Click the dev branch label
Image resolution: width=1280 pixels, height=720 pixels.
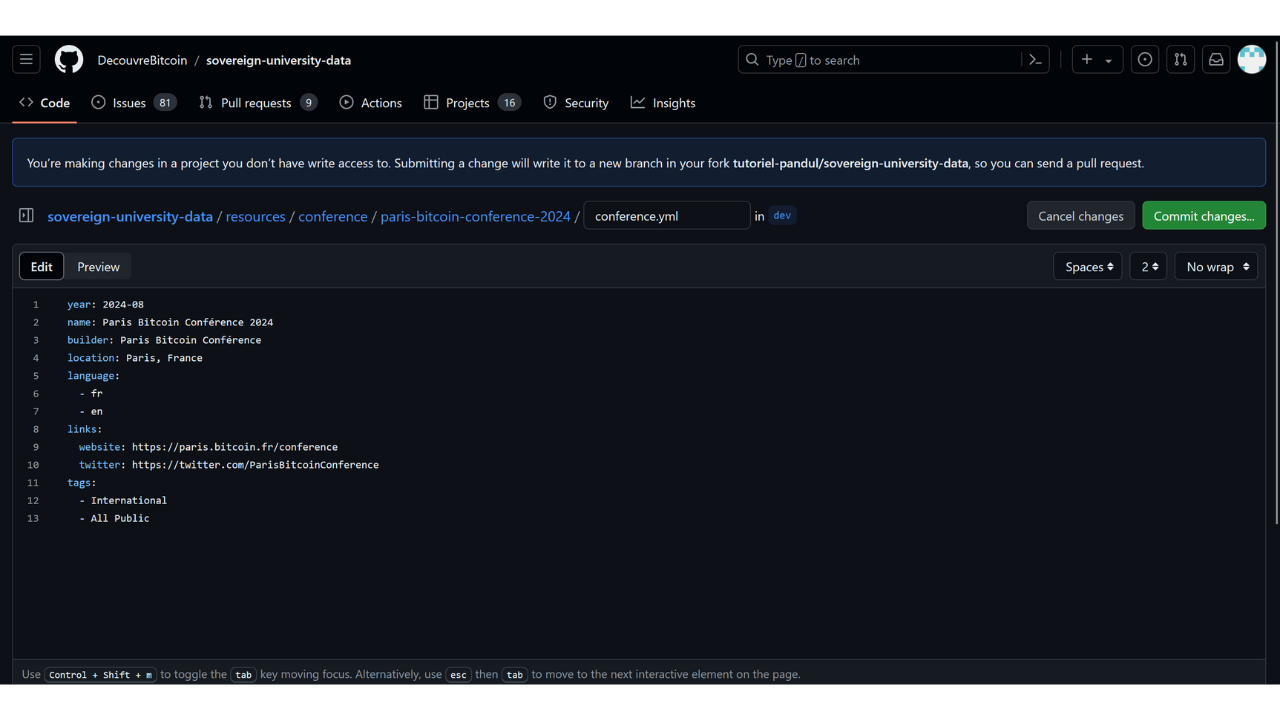coord(782,215)
